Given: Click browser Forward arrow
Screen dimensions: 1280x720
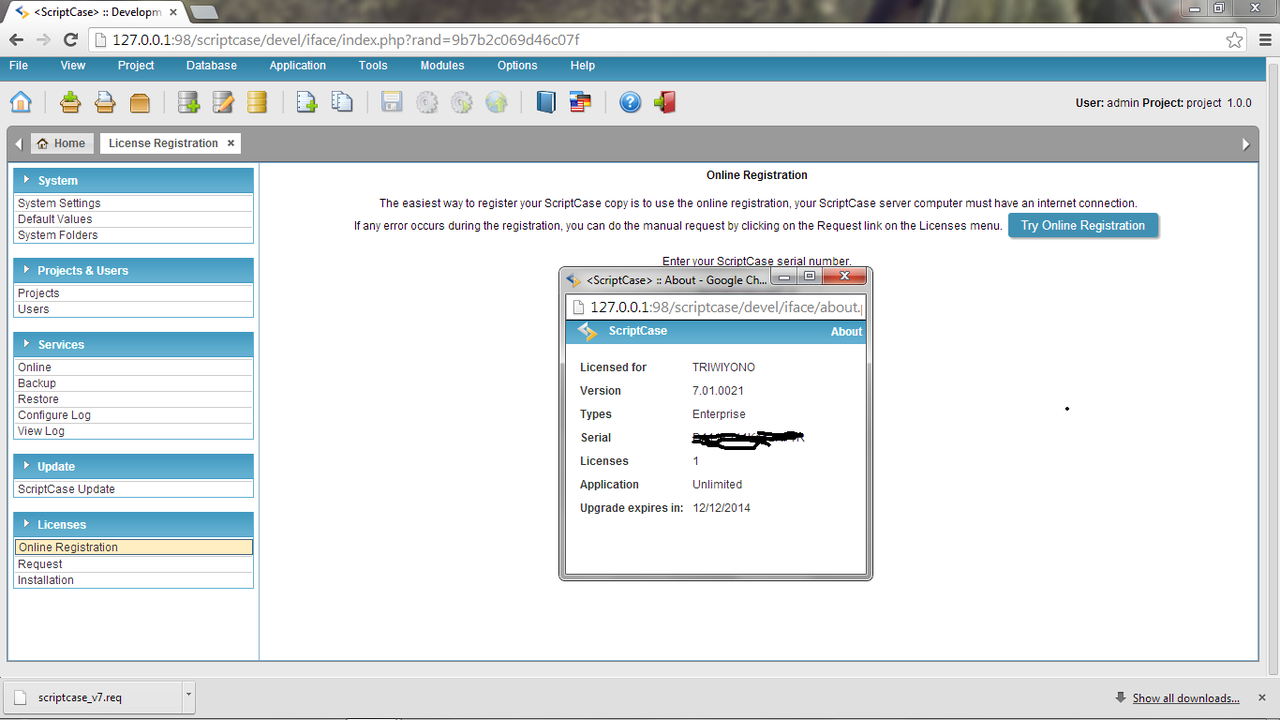Looking at the screenshot, I should coord(43,40).
